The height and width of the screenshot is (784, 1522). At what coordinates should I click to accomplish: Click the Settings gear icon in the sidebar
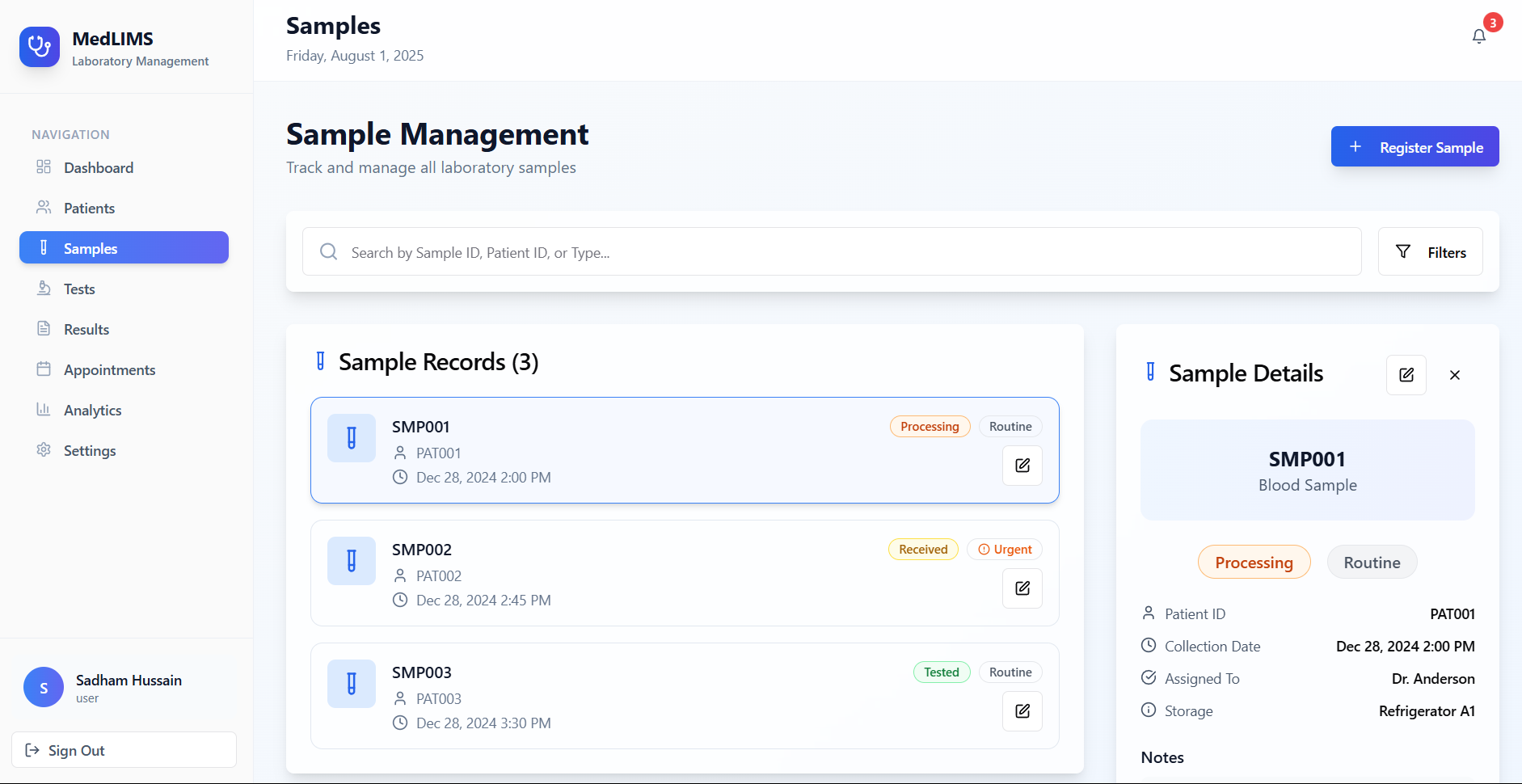point(44,450)
